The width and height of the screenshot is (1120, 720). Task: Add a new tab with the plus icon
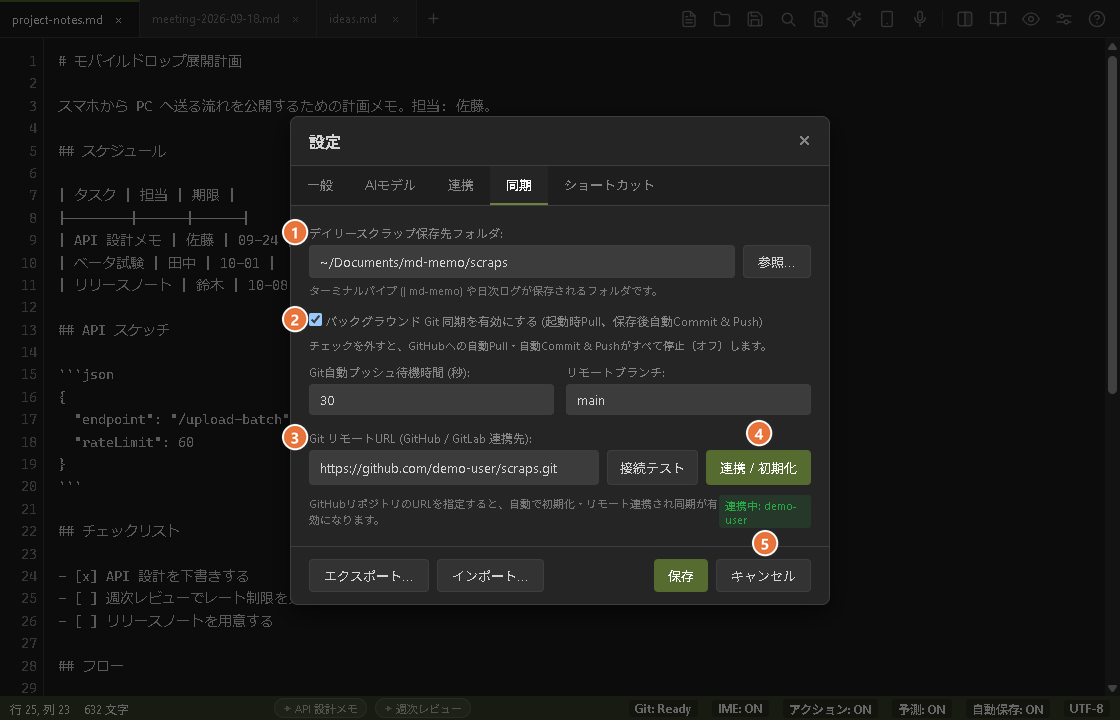pyautogui.click(x=433, y=19)
